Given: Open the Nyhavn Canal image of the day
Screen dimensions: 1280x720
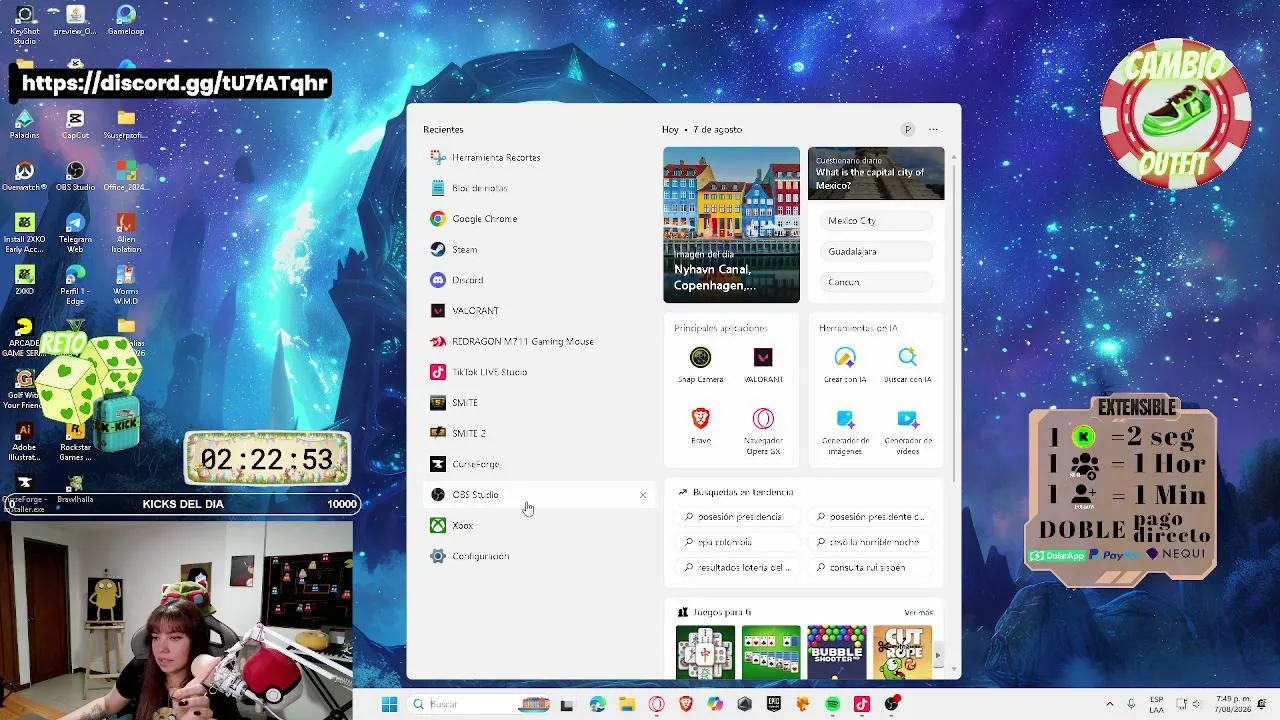Looking at the screenshot, I should [x=731, y=225].
